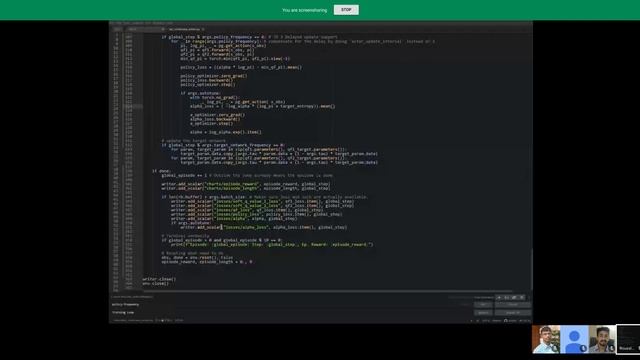Viewport: 640px width, 360px height.
Task: Select the open file tab in the editor
Action: [186, 29]
